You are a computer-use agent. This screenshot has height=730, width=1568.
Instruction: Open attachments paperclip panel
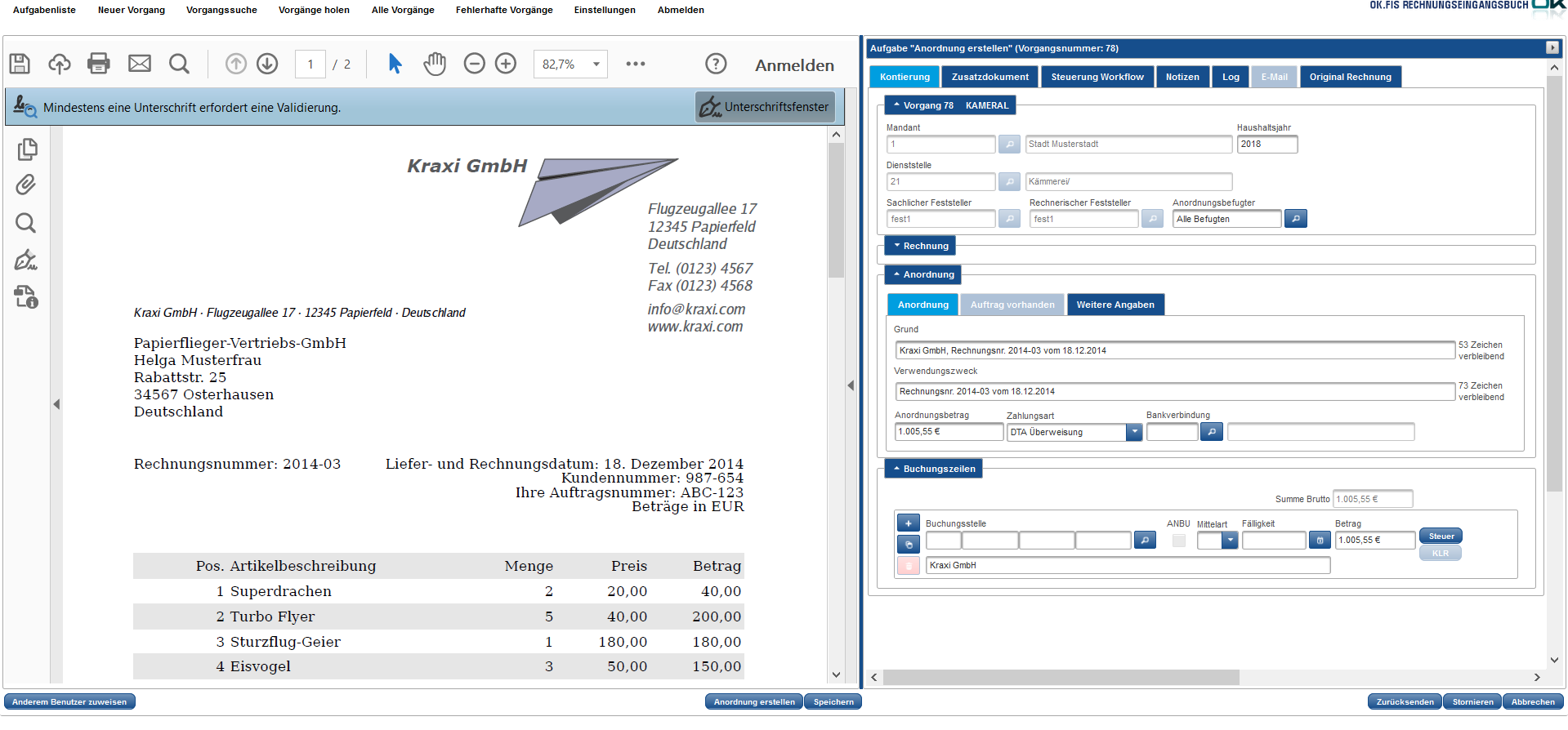pos(26,185)
